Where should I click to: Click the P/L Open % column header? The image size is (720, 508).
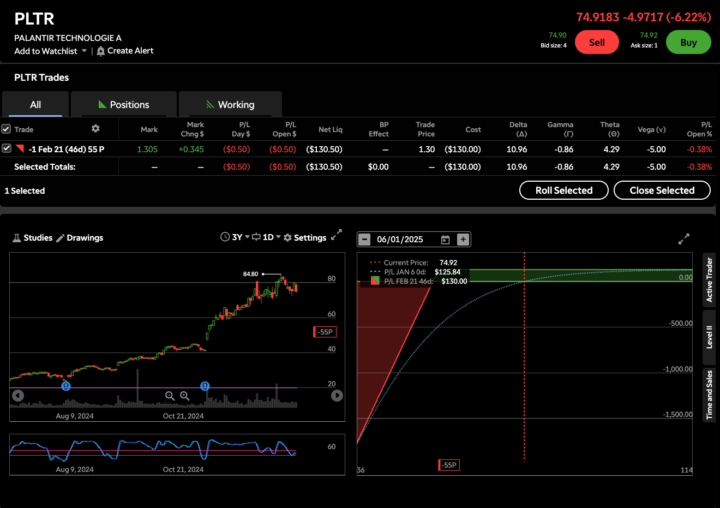pos(699,129)
